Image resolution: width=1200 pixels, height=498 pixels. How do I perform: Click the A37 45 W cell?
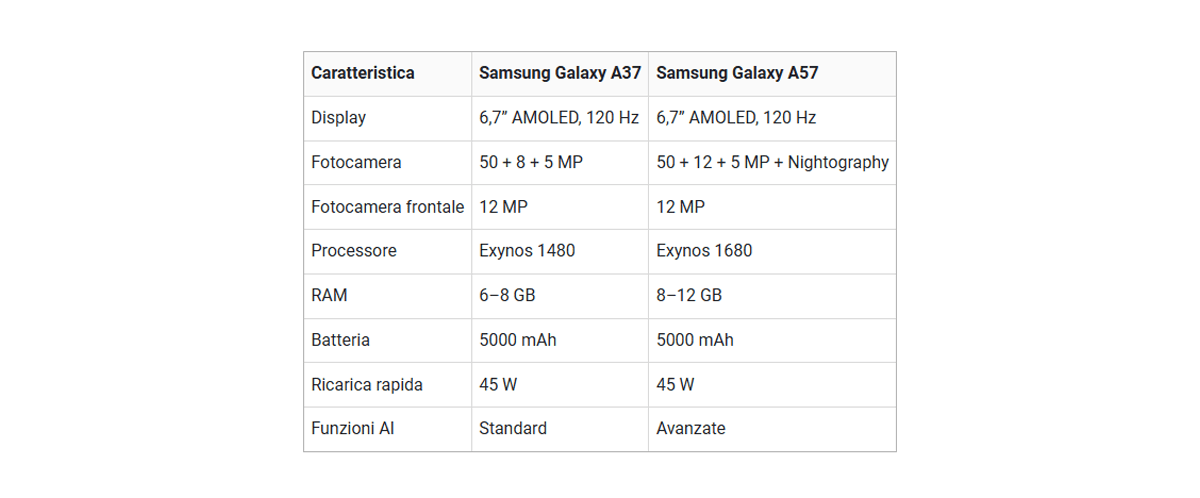(x=498, y=385)
